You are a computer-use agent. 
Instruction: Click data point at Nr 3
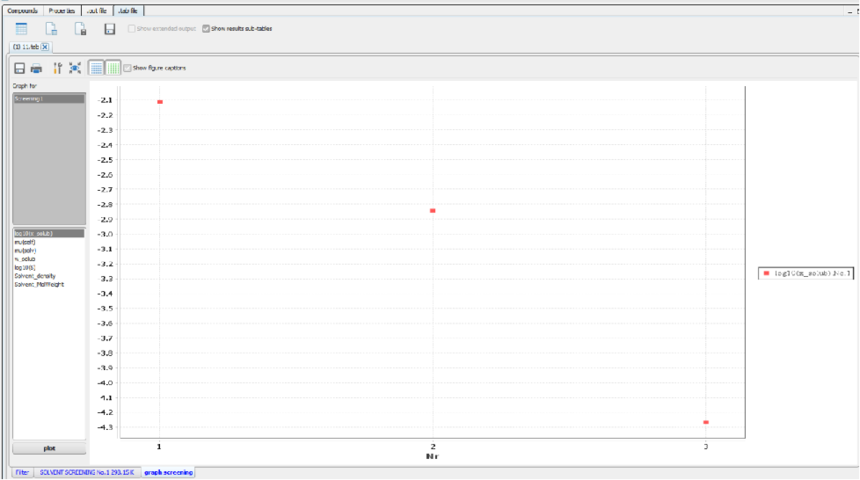(706, 422)
